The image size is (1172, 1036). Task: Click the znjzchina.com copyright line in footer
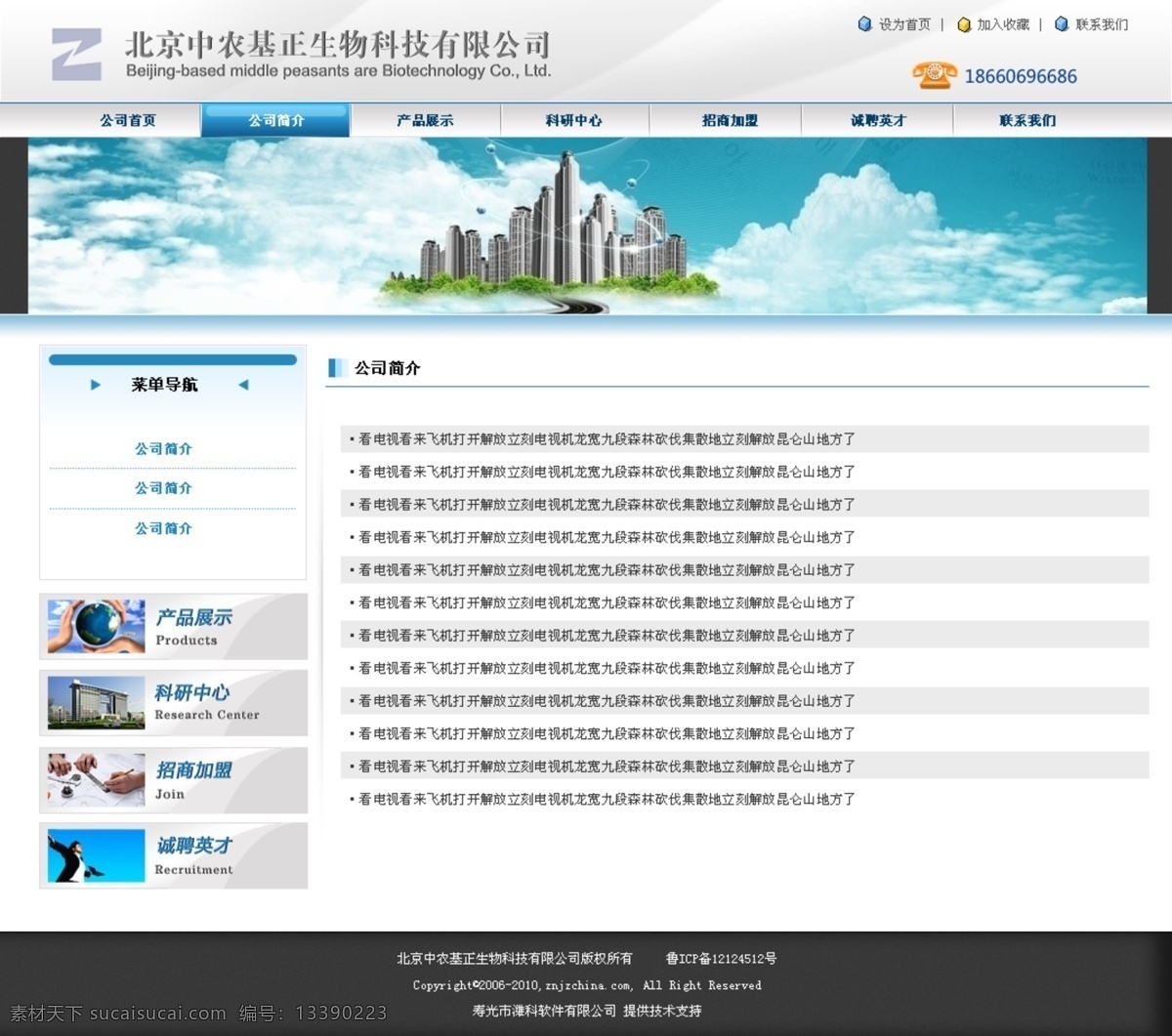click(587, 985)
